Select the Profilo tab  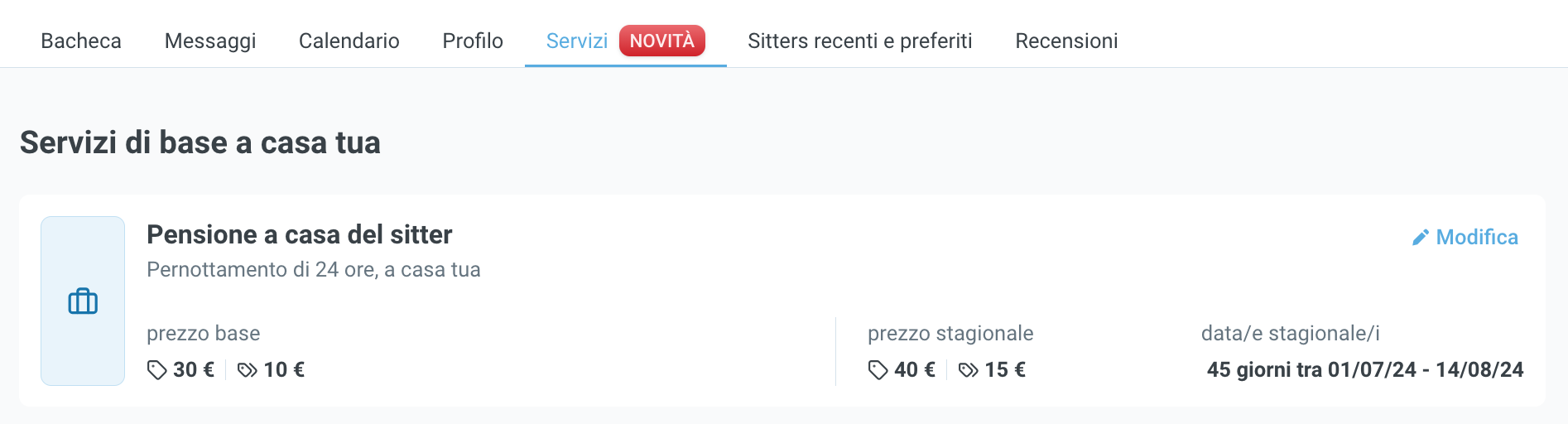tap(473, 41)
